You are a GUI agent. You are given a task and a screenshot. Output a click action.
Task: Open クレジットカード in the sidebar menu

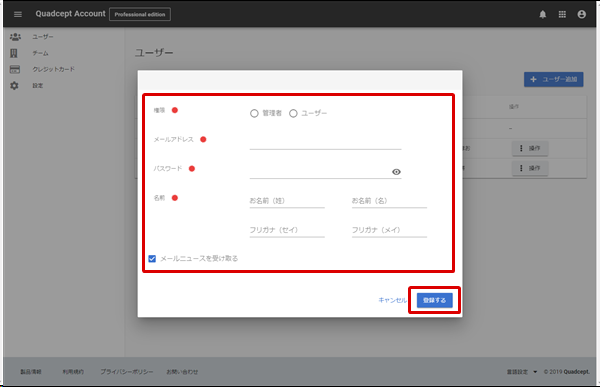pos(53,69)
